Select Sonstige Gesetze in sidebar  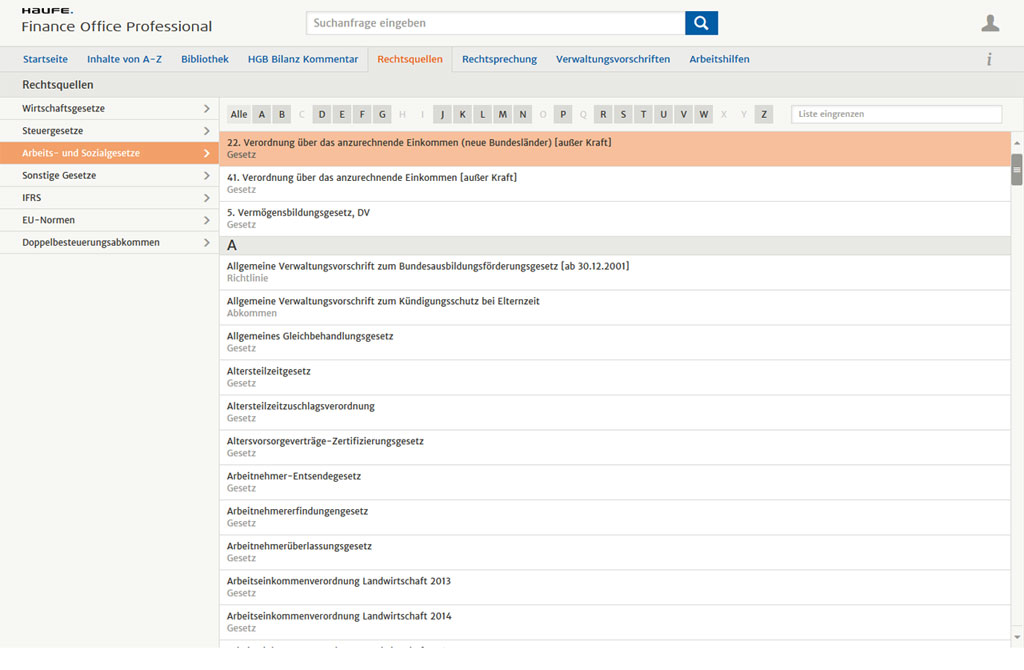coord(109,175)
